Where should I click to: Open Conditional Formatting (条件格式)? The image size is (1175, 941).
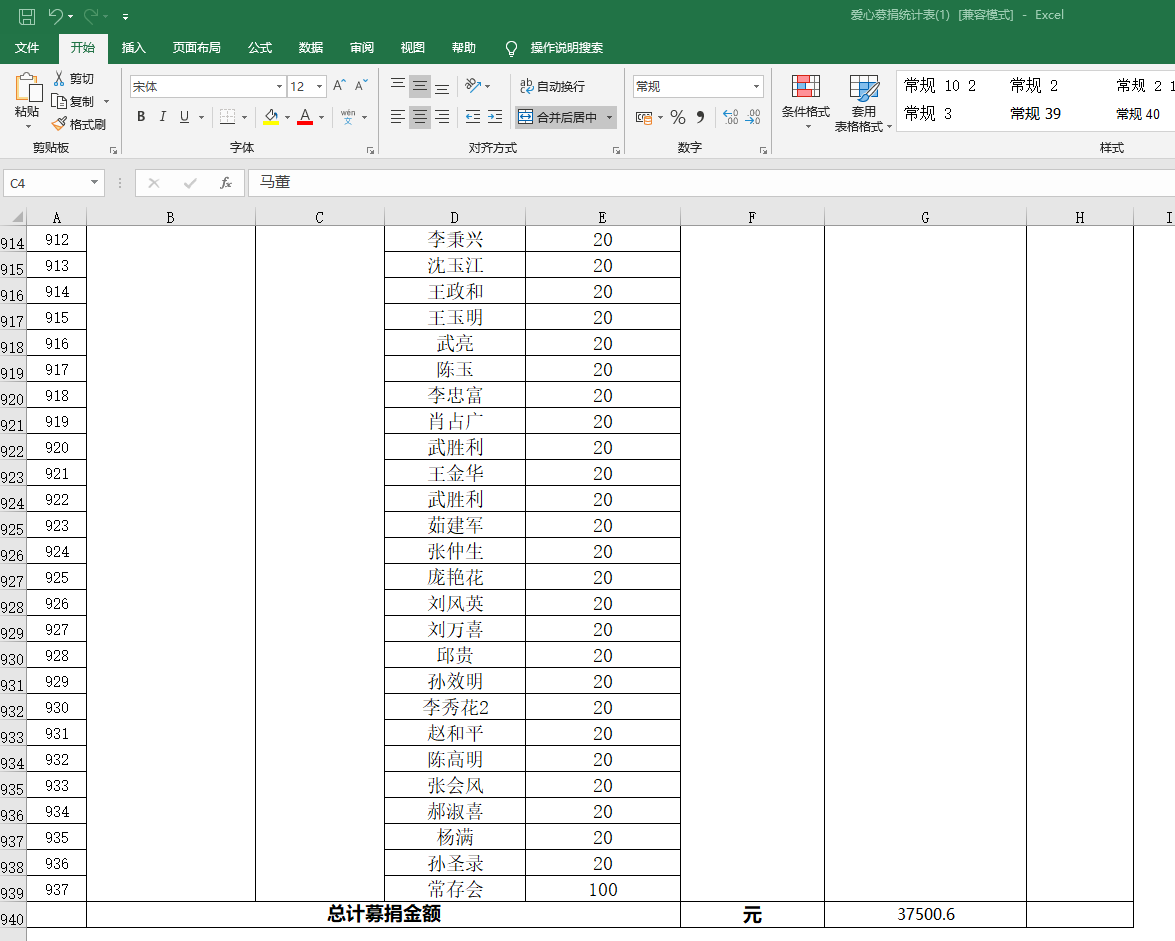(x=805, y=102)
